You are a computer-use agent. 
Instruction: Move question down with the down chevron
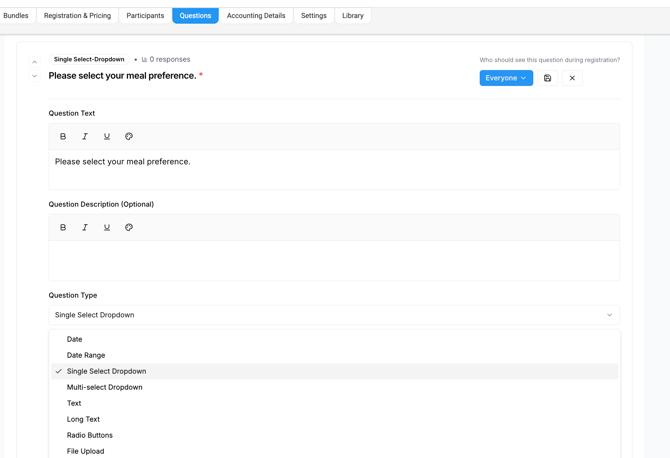(34, 76)
